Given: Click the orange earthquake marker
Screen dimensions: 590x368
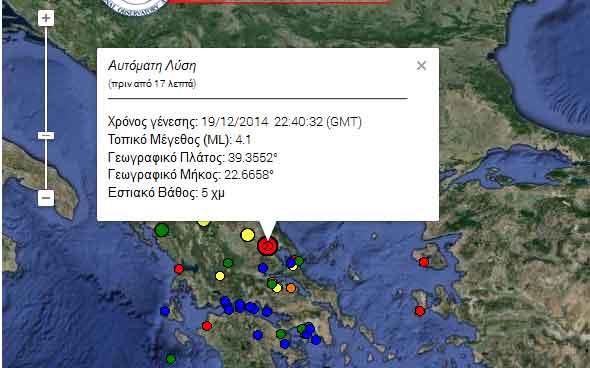Looking at the screenshot, I should [x=291, y=288].
